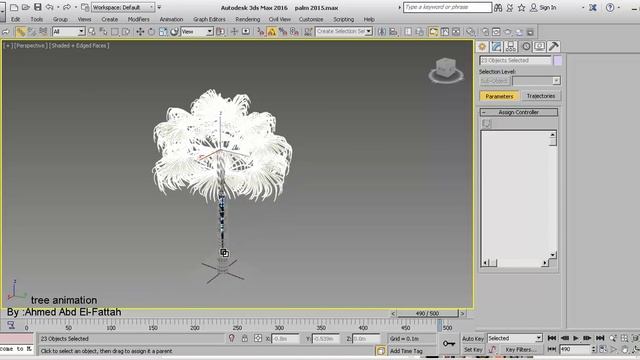Viewport: 640px width, 360px height.
Task: Click the Open File icon
Action: coord(25,7)
